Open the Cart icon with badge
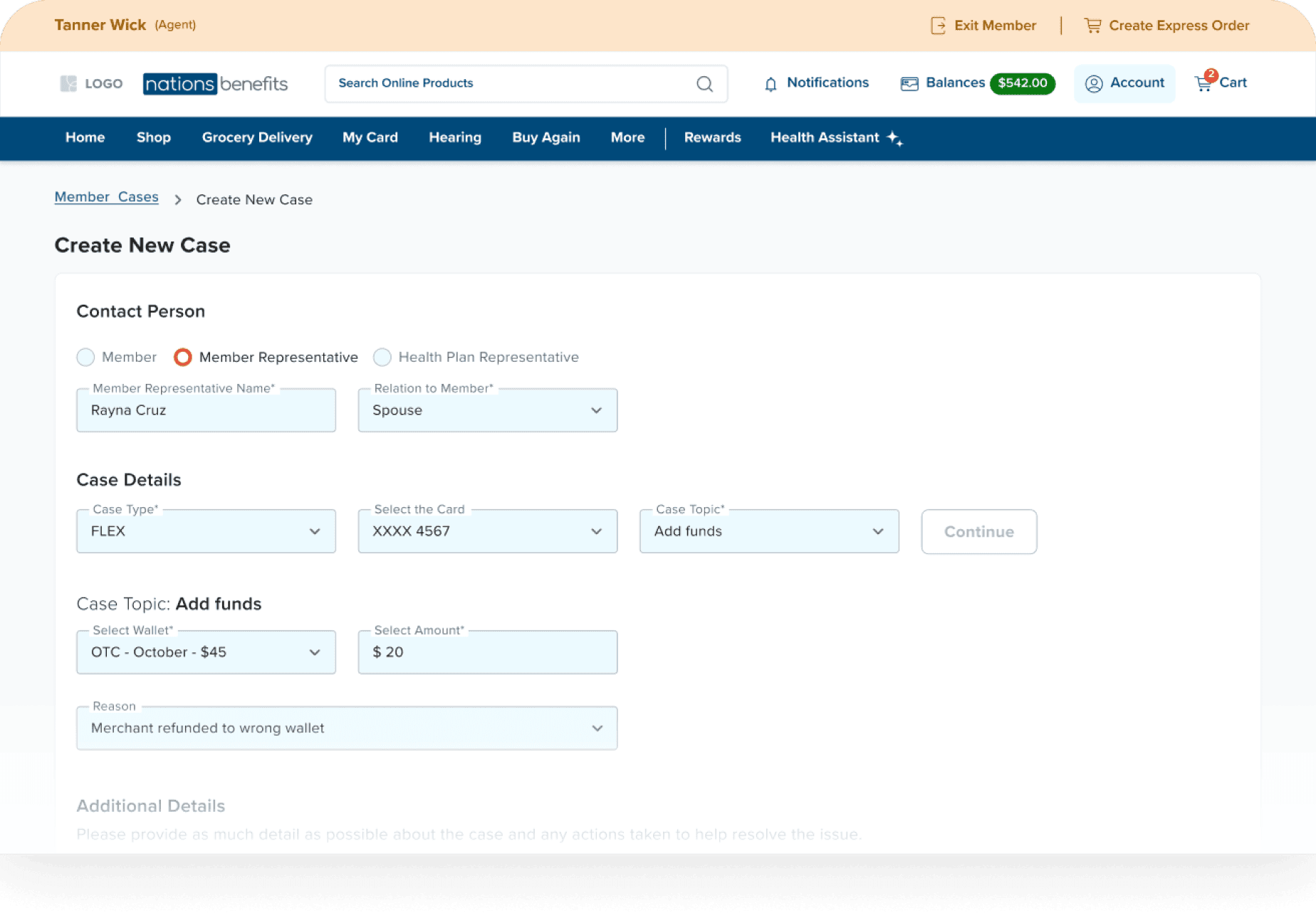Screen dimensions: 1316x923 [x=1204, y=83]
